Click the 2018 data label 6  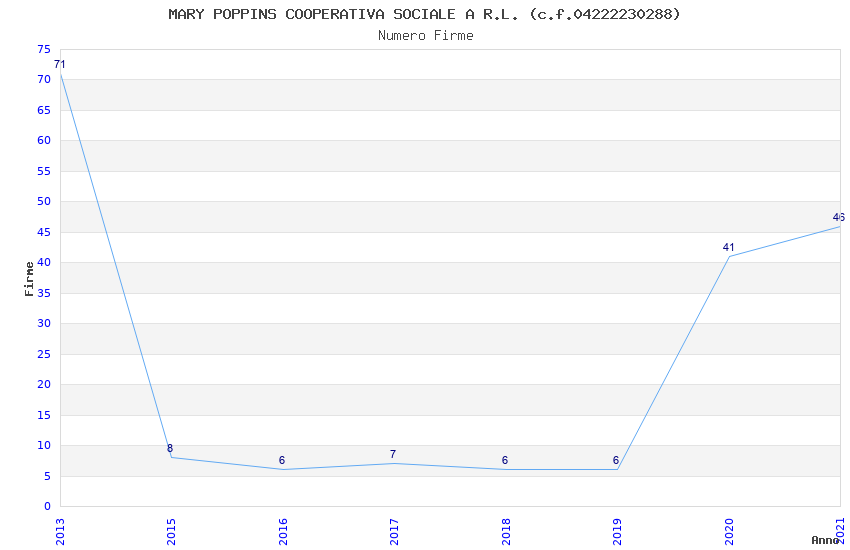[505, 460]
